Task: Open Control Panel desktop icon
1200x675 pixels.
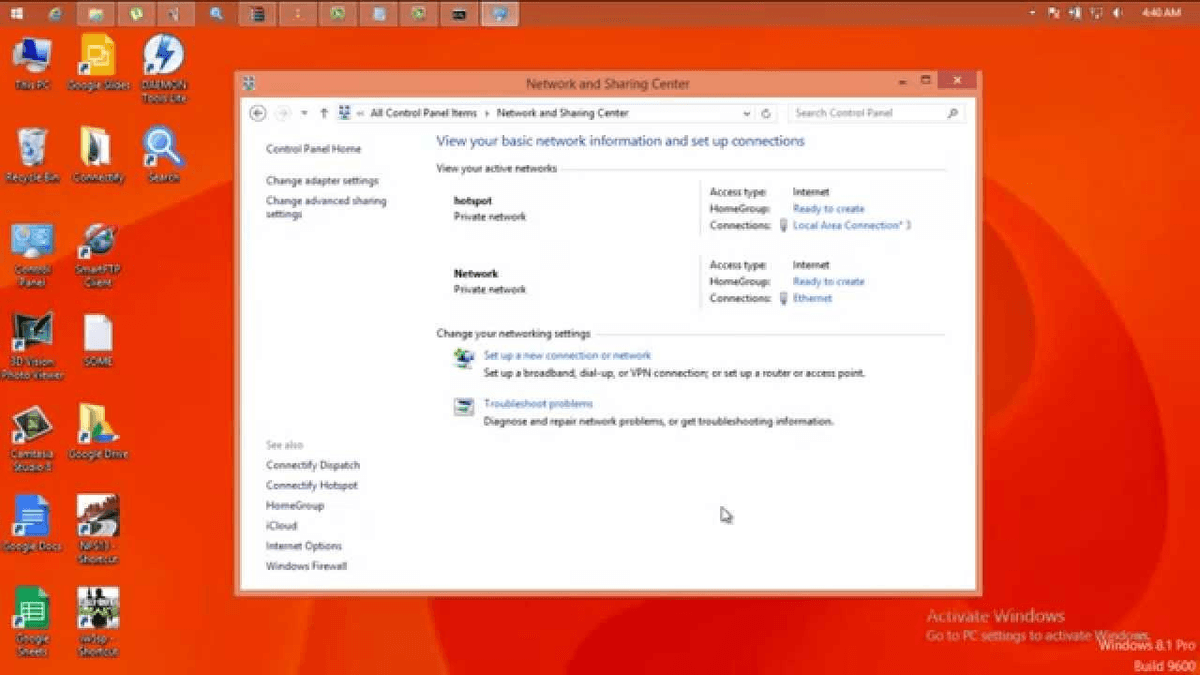Action: (32, 255)
